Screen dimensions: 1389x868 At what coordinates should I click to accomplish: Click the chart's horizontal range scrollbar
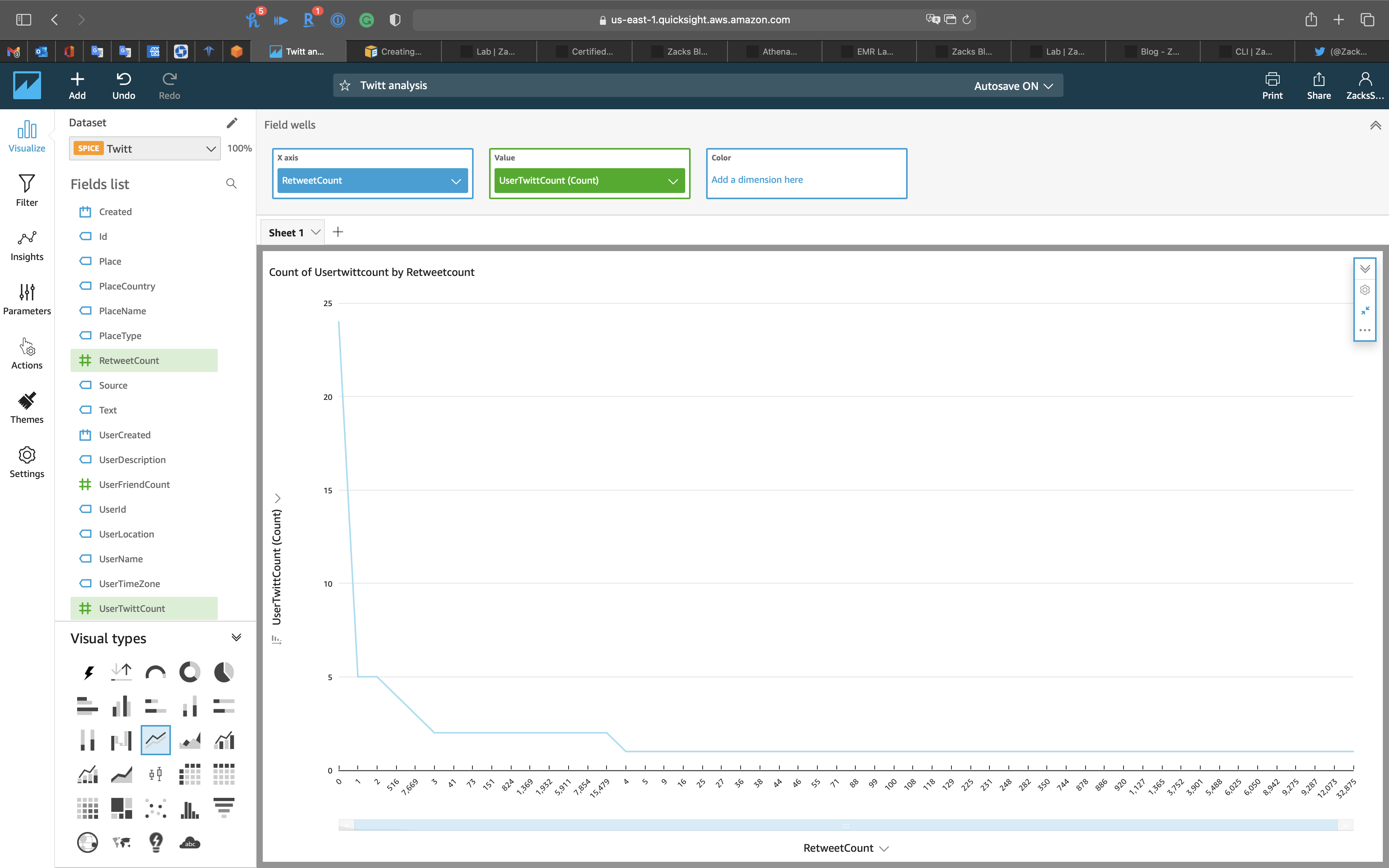[x=846, y=825]
